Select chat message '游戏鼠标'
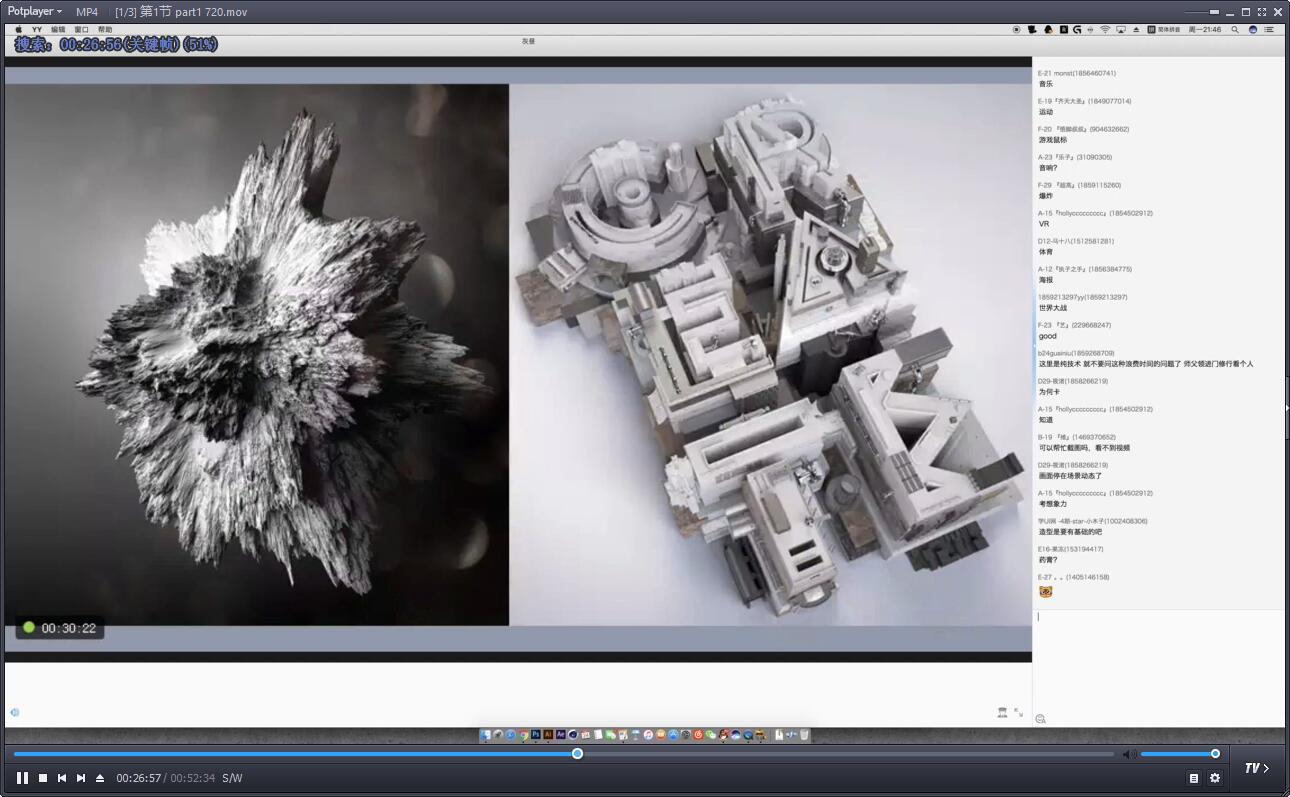Screen dimensions: 1290x797 click(x=1053, y=140)
